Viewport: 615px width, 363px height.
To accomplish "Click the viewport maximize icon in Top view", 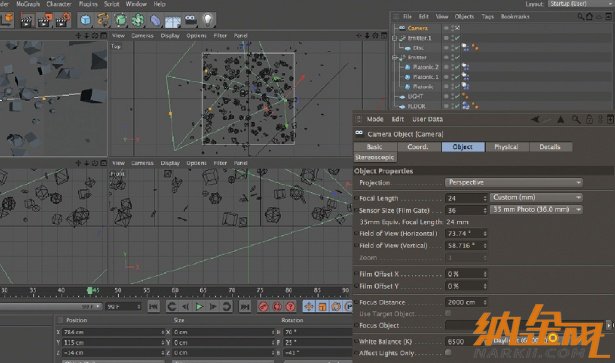I will coord(383,36).
